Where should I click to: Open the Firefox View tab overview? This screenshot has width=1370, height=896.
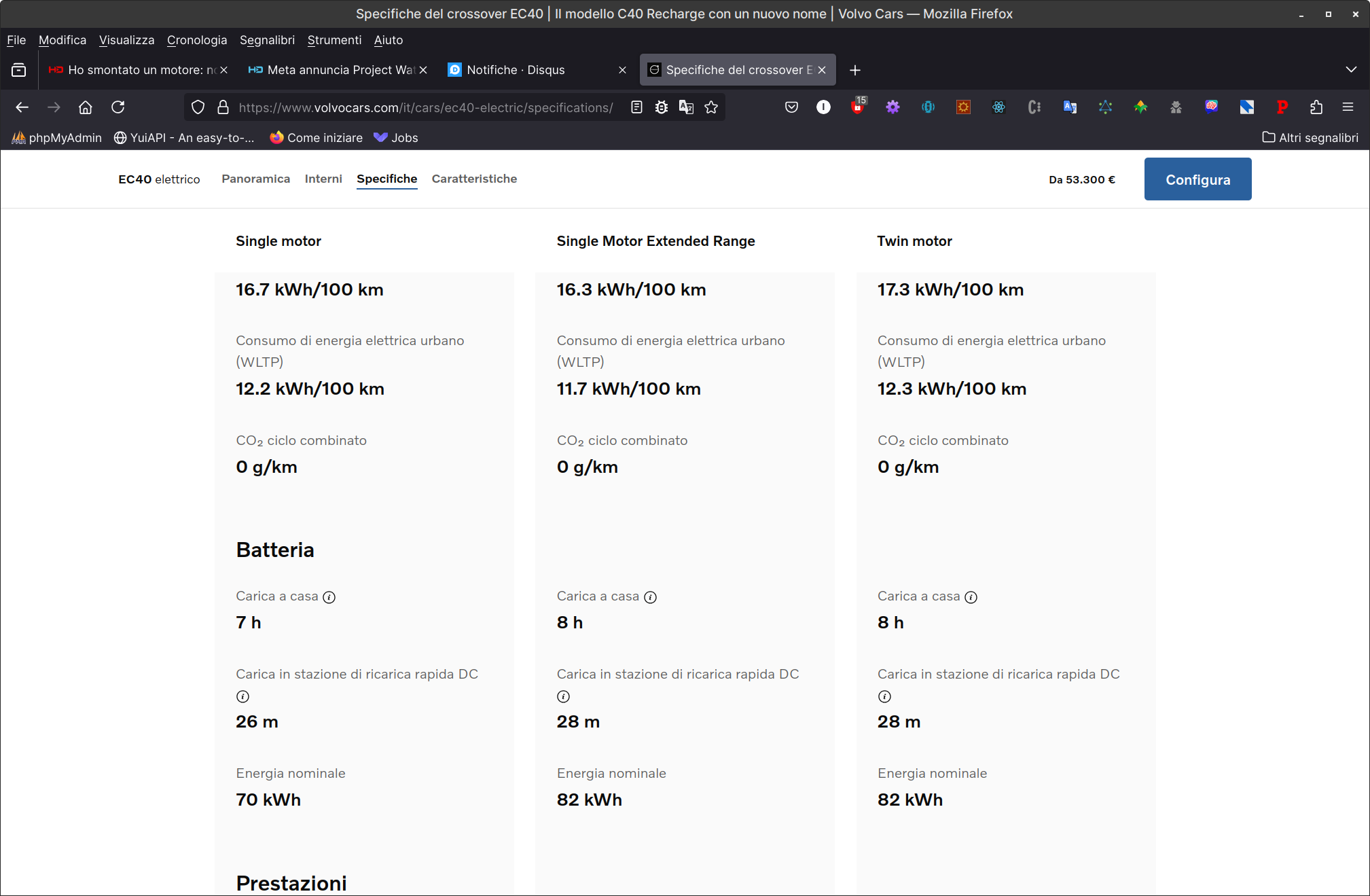pyautogui.click(x=19, y=70)
